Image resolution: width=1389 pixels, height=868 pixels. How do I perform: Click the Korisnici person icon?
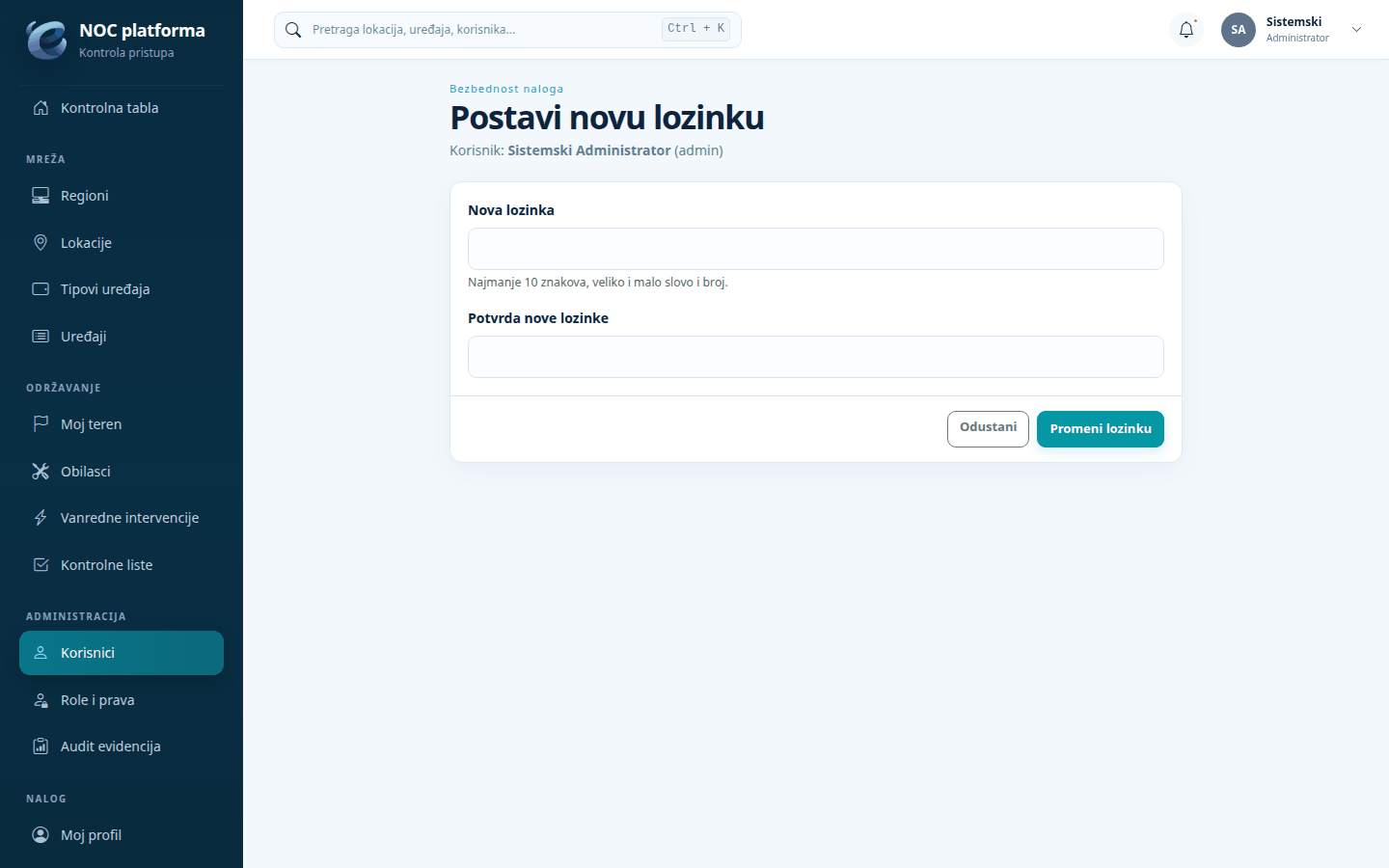pos(41,653)
